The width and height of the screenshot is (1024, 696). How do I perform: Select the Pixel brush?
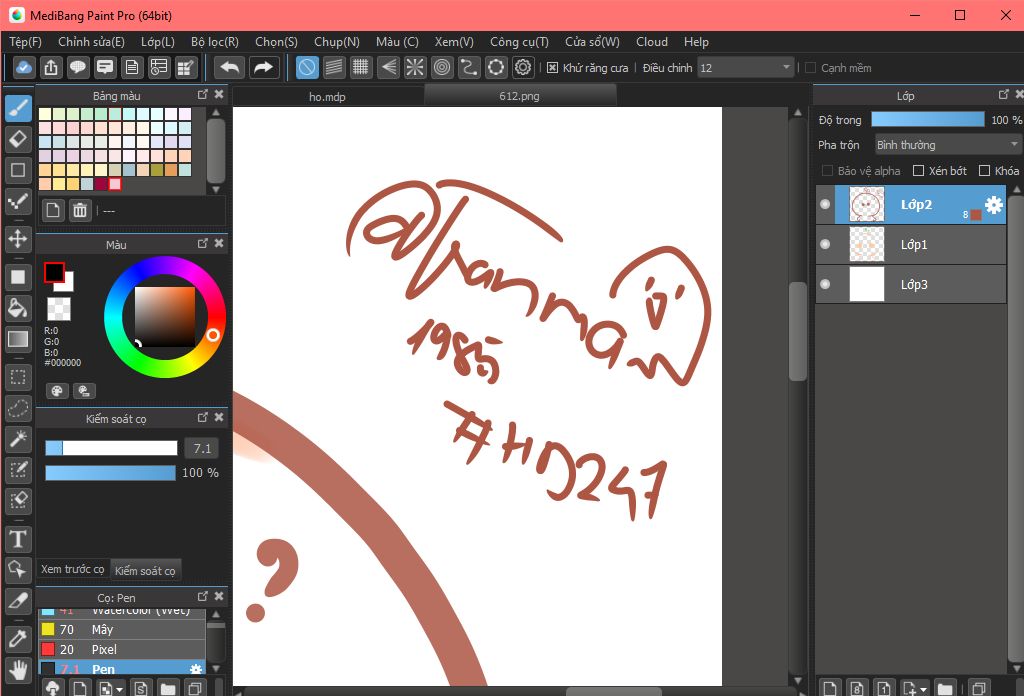point(122,650)
